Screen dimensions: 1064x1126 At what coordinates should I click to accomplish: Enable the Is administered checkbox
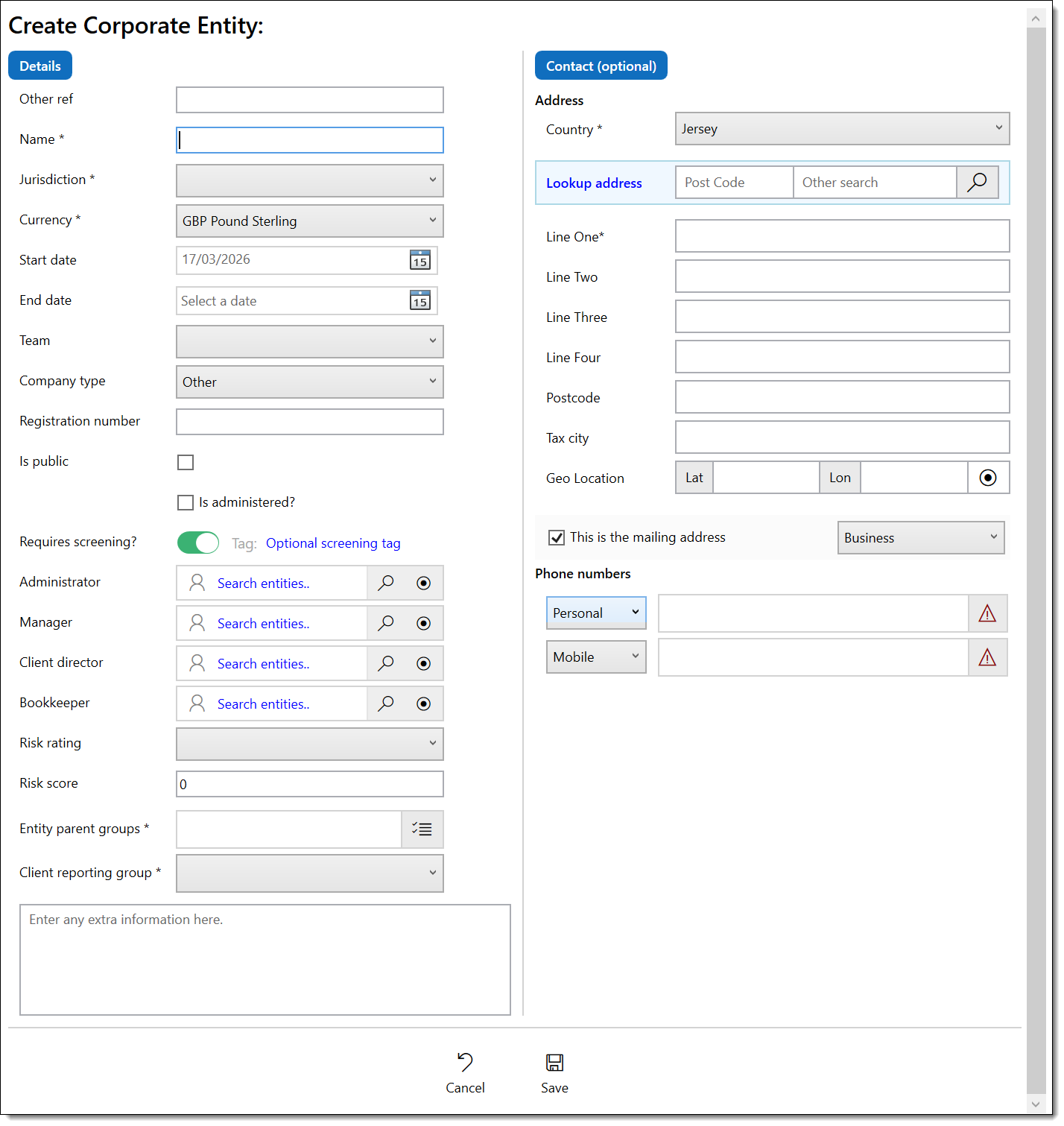coord(185,502)
